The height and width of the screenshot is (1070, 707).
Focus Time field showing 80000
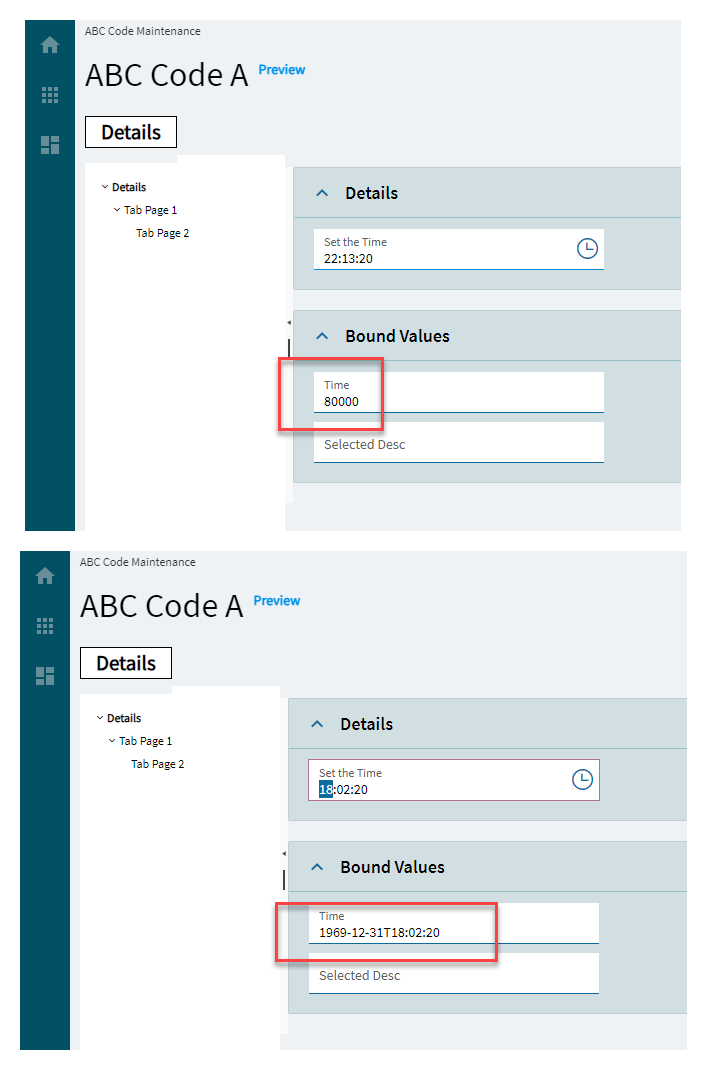coord(459,392)
